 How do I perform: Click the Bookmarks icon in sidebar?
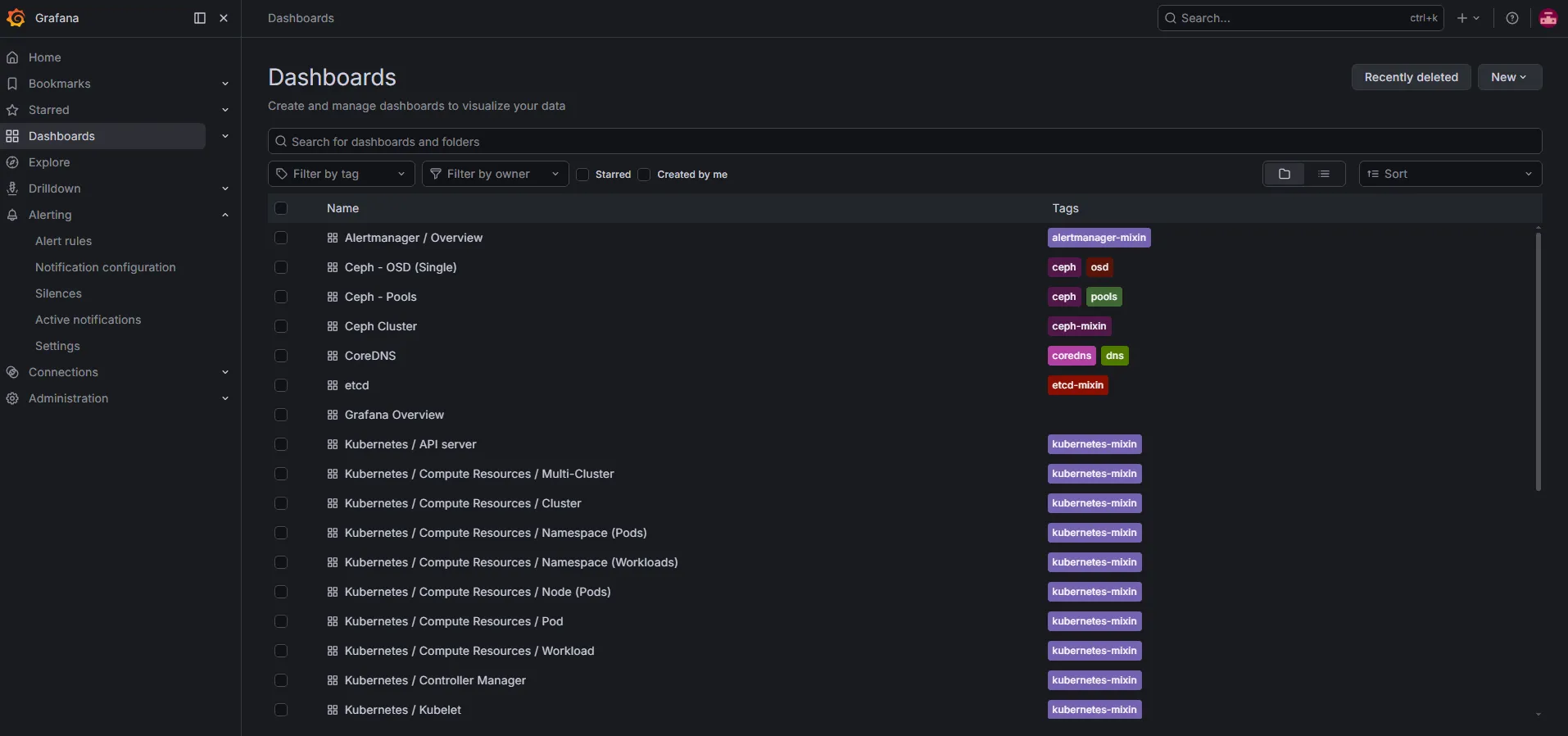click(12, 84)
